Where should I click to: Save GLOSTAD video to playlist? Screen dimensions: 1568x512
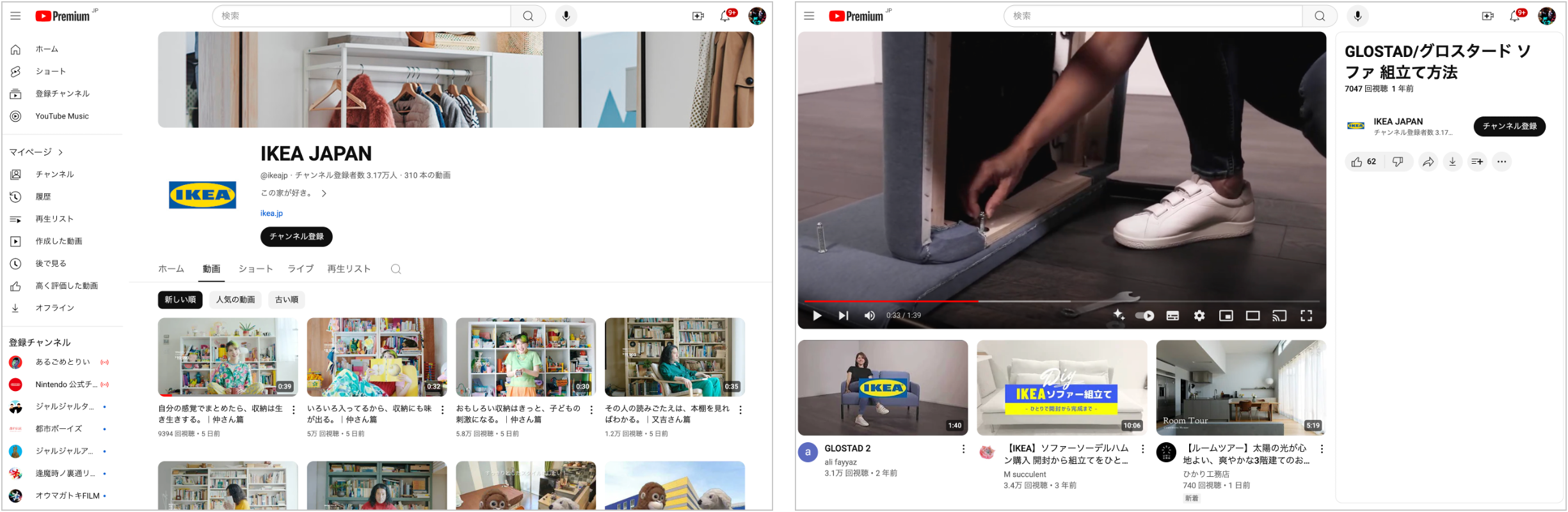(x=1477, y=162)
